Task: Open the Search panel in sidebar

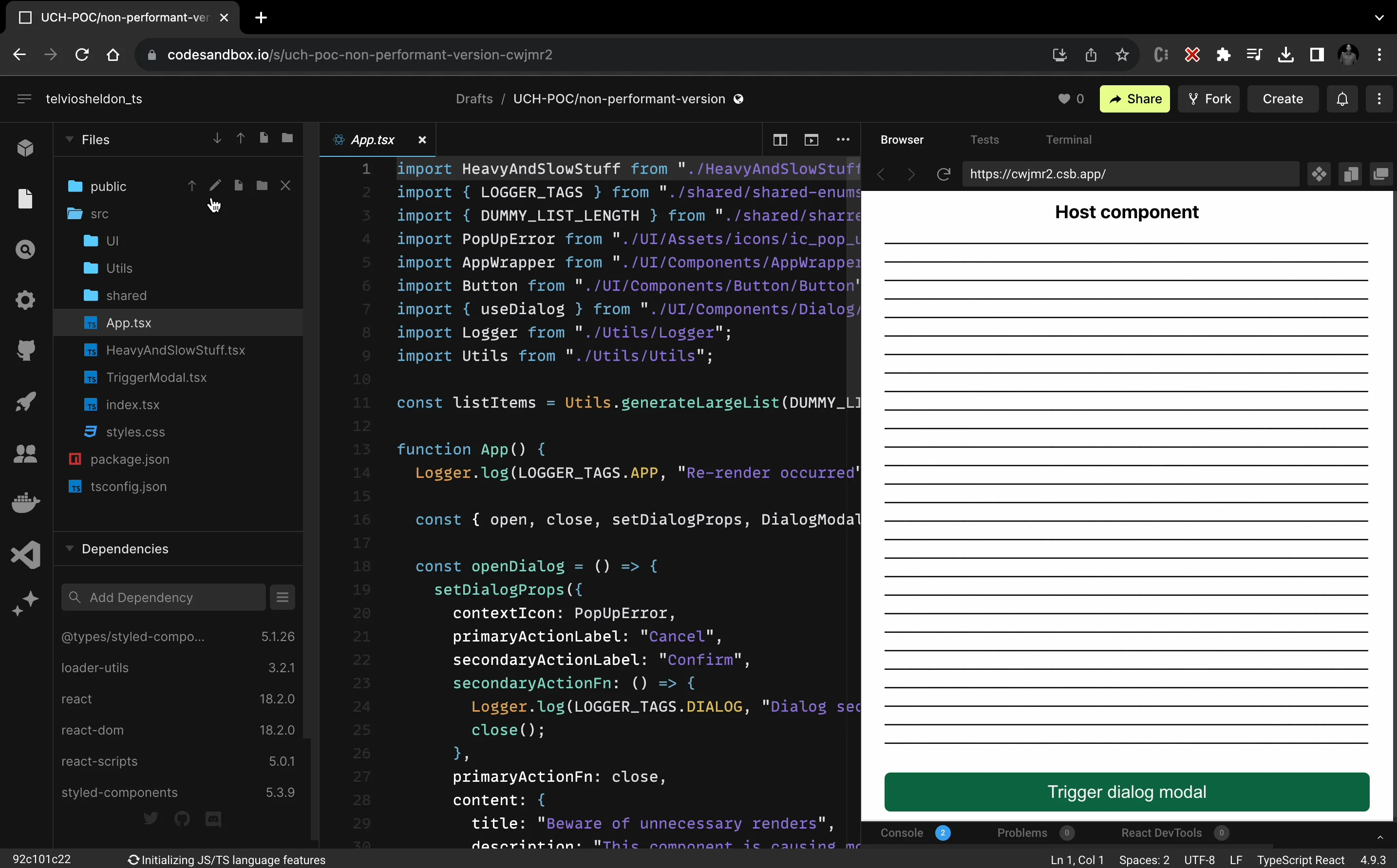Action: click(25, 249)
